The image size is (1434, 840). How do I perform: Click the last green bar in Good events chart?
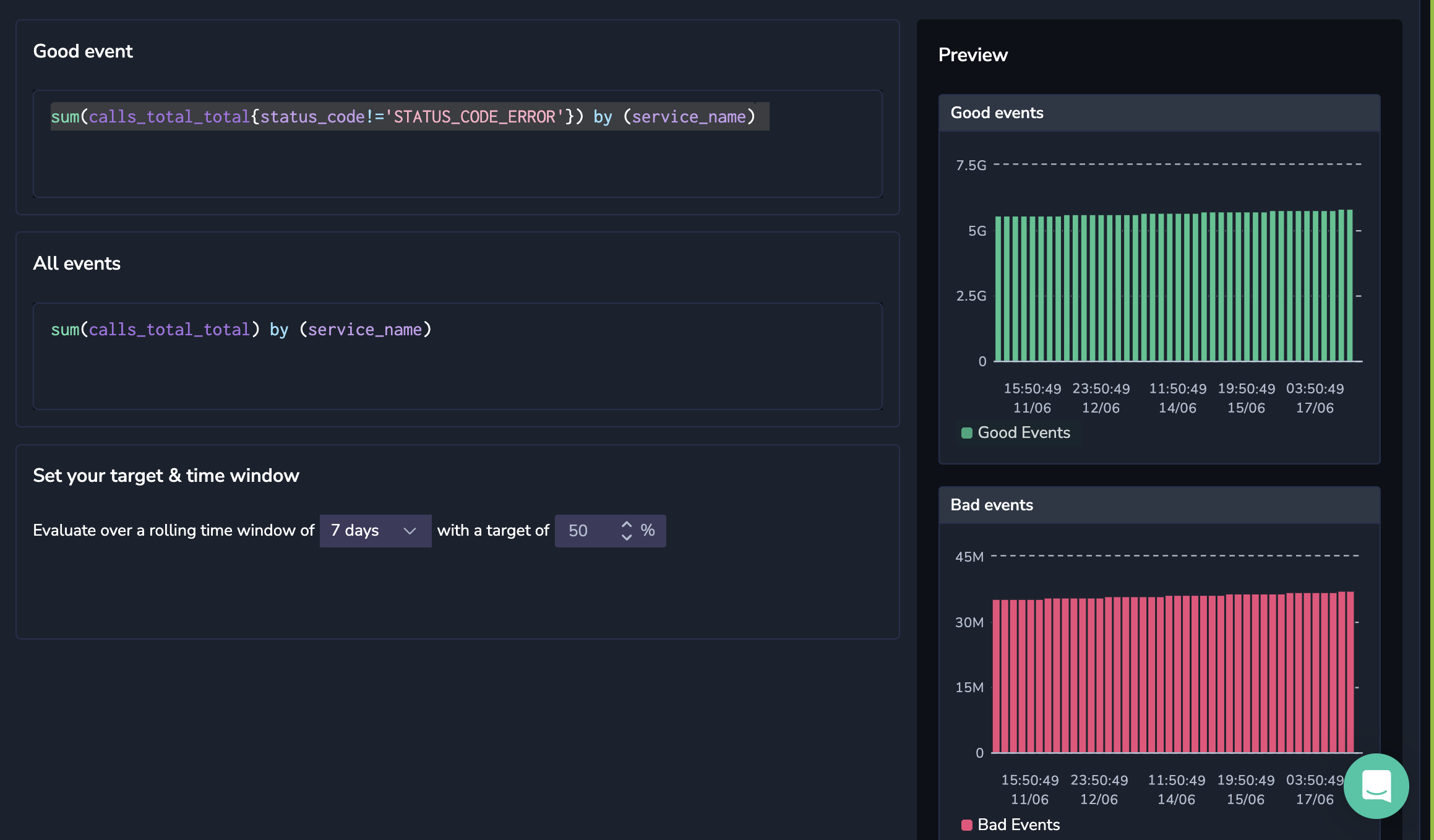(1349, 285)
